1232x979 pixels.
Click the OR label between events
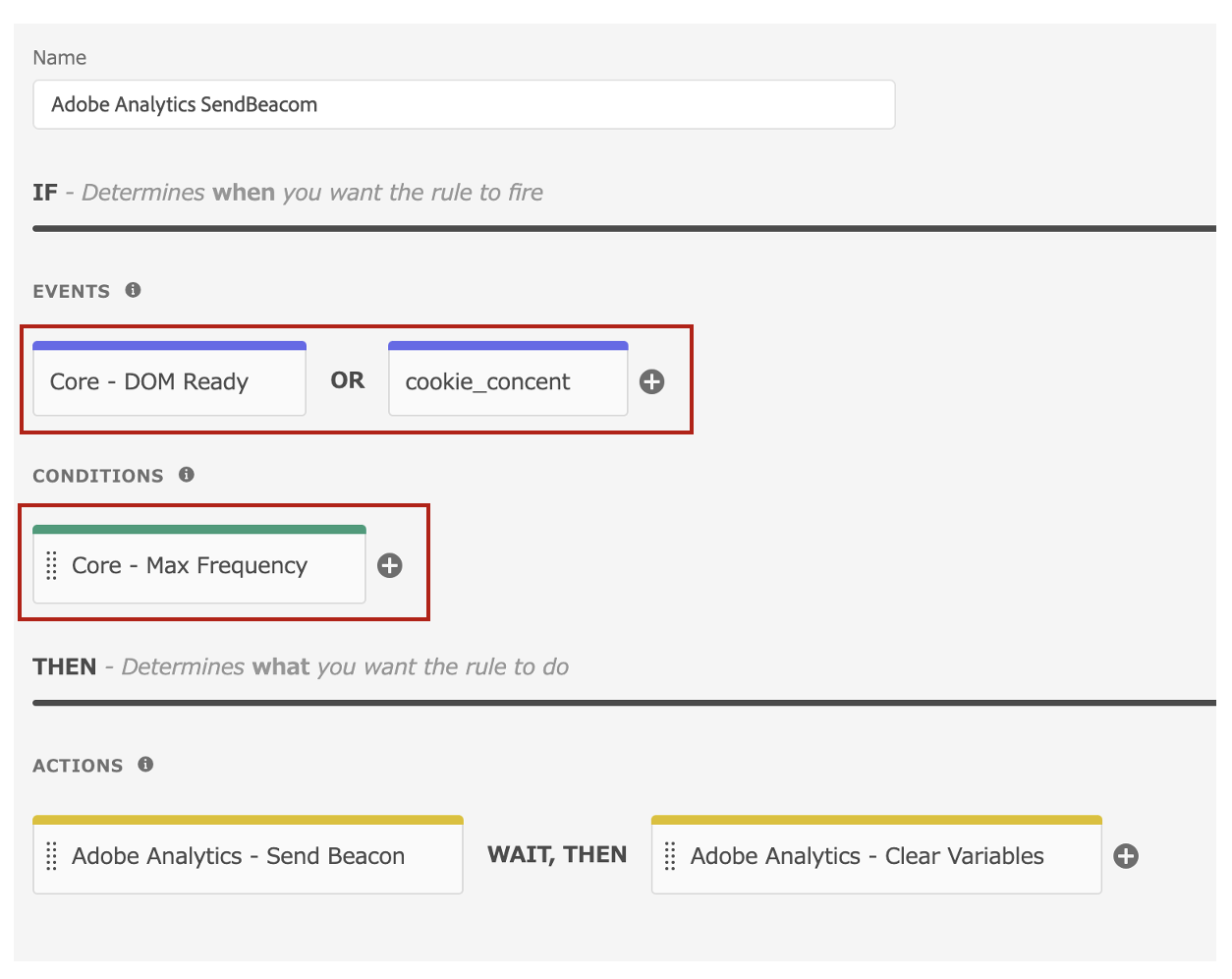point(348,380)
